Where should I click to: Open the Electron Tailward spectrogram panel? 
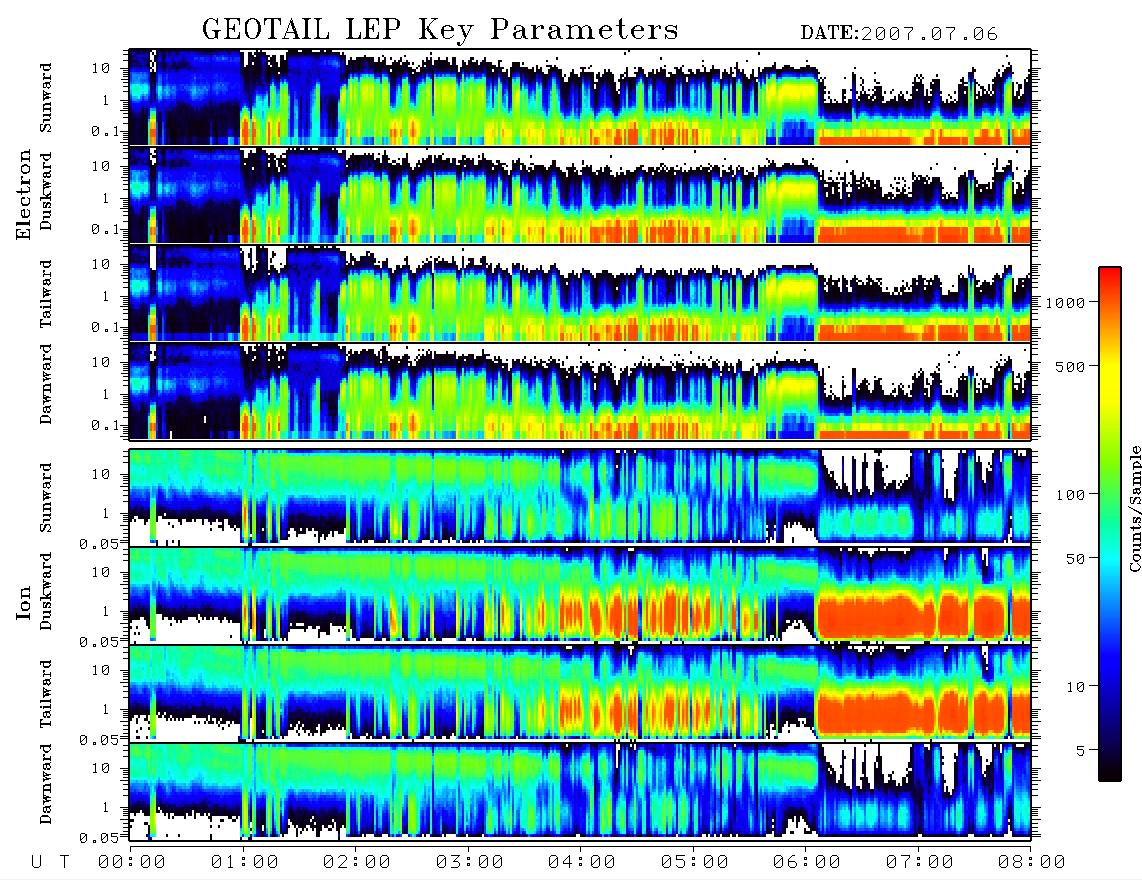click(580, 294)
